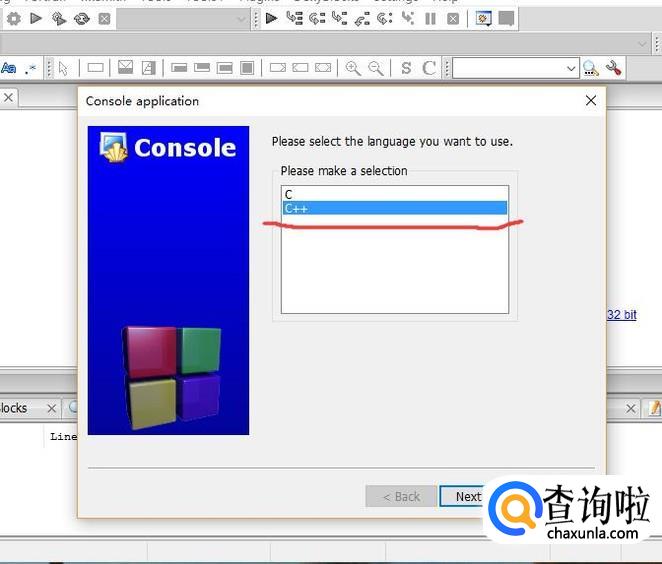Screen dimensions: 662x564
Task: Open the Debugging windows icon
Action: coord(483,19)
